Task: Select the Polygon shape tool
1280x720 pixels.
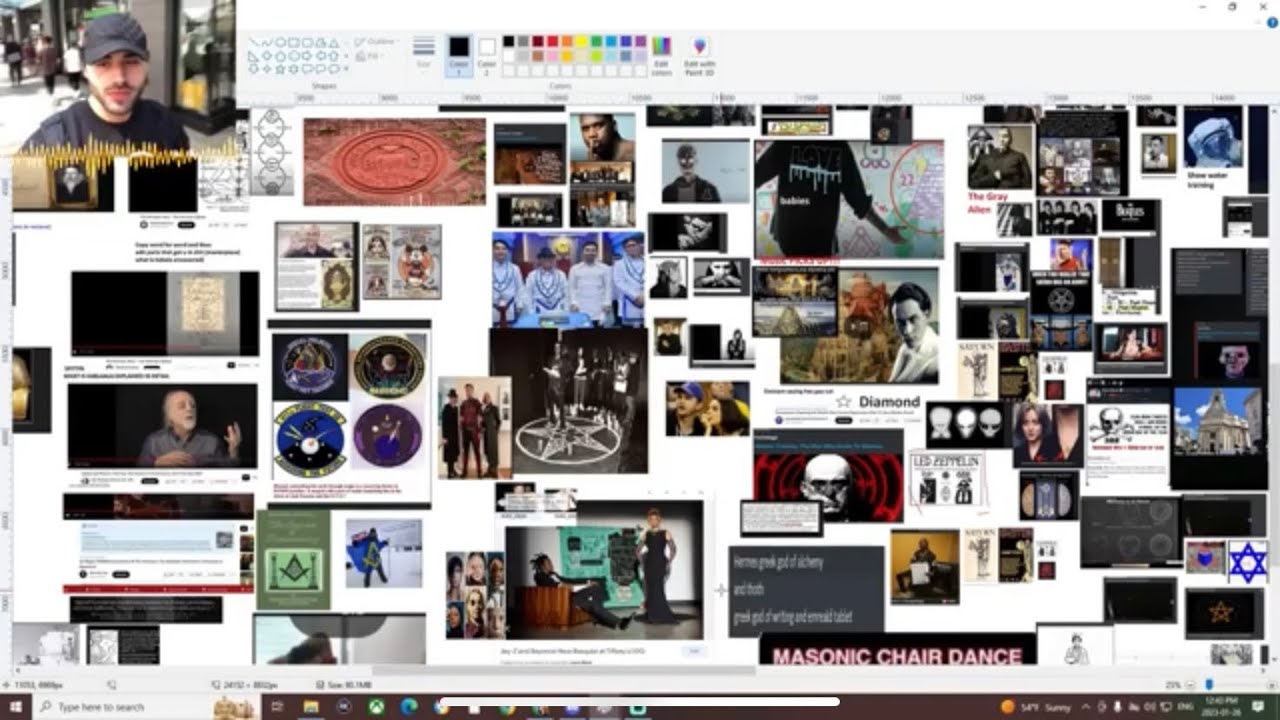Action: [319, 43]
